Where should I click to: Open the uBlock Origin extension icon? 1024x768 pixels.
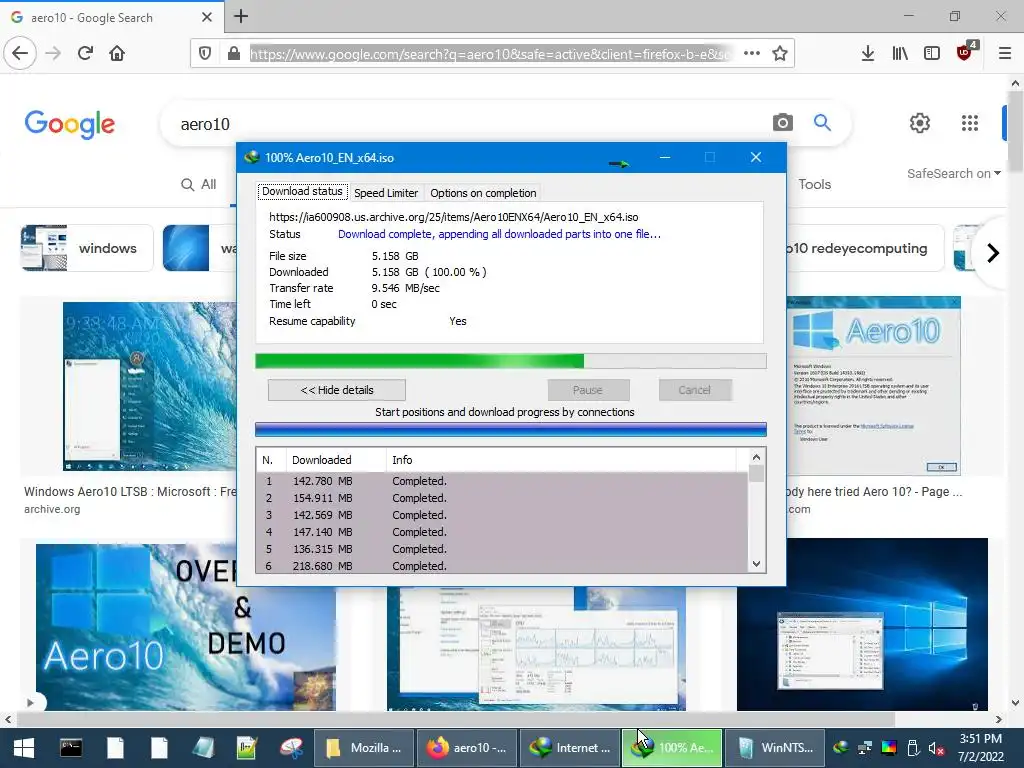point(965,52)
